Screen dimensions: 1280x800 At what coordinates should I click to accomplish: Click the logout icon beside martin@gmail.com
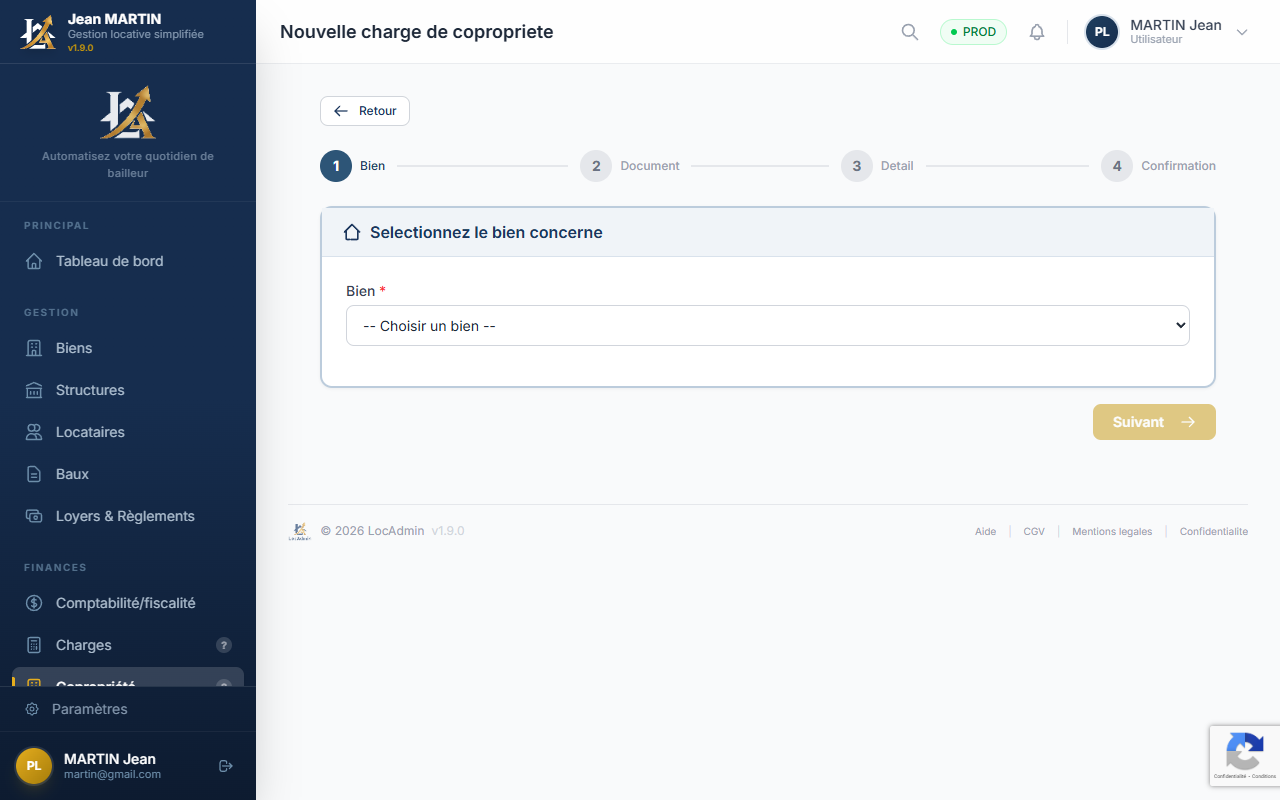(x=226, y=766)
